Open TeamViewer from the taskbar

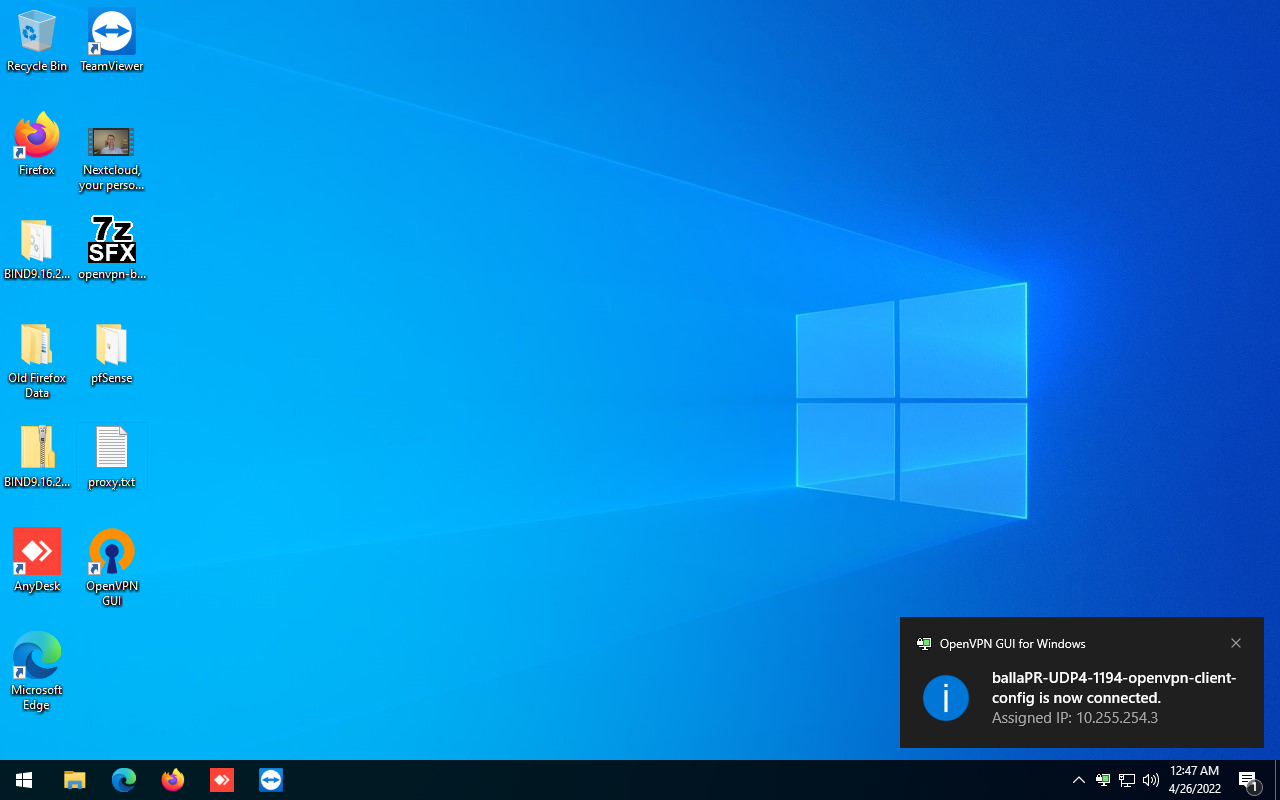271,780
